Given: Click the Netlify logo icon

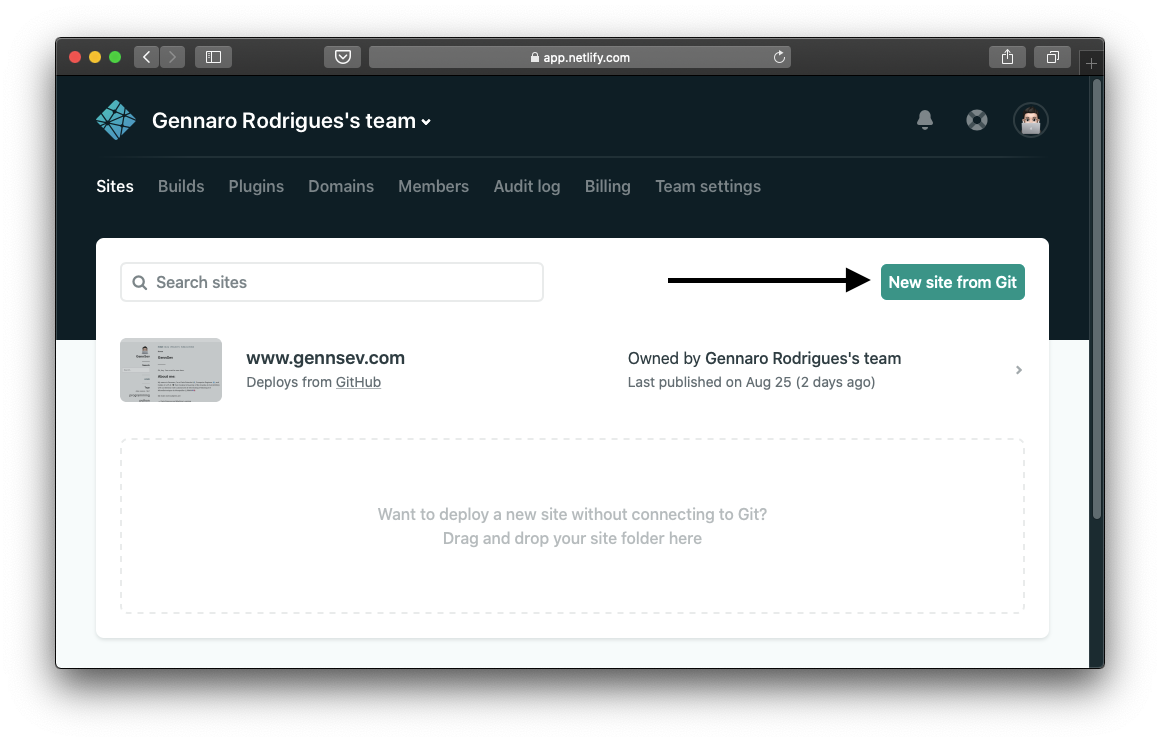Looking at the screenshot, I should click(116, 120).
